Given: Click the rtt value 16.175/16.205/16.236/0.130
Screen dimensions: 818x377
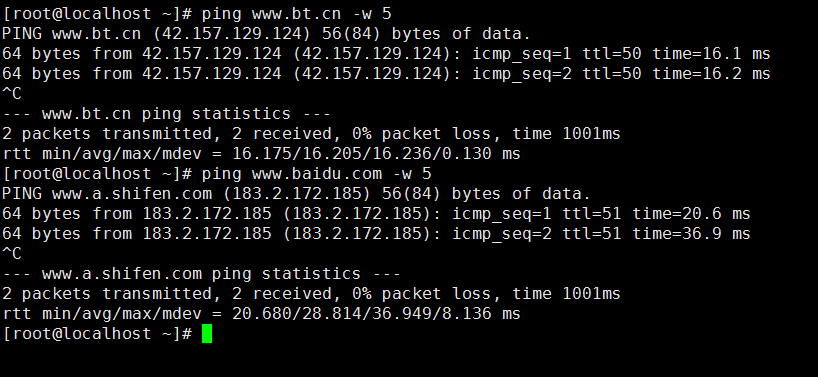Looking at the screenshot, I should tap(362, 154).
